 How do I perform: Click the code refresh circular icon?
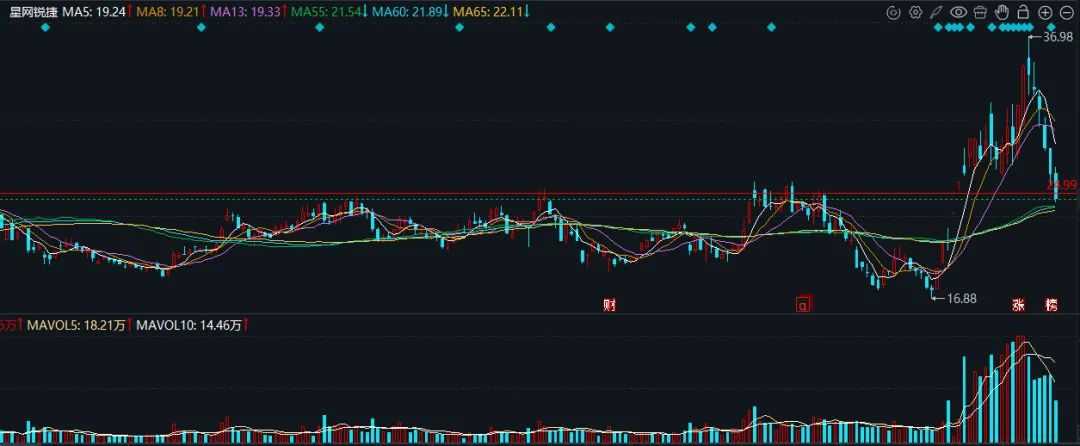pyautogui.click(x=893, y=12)
